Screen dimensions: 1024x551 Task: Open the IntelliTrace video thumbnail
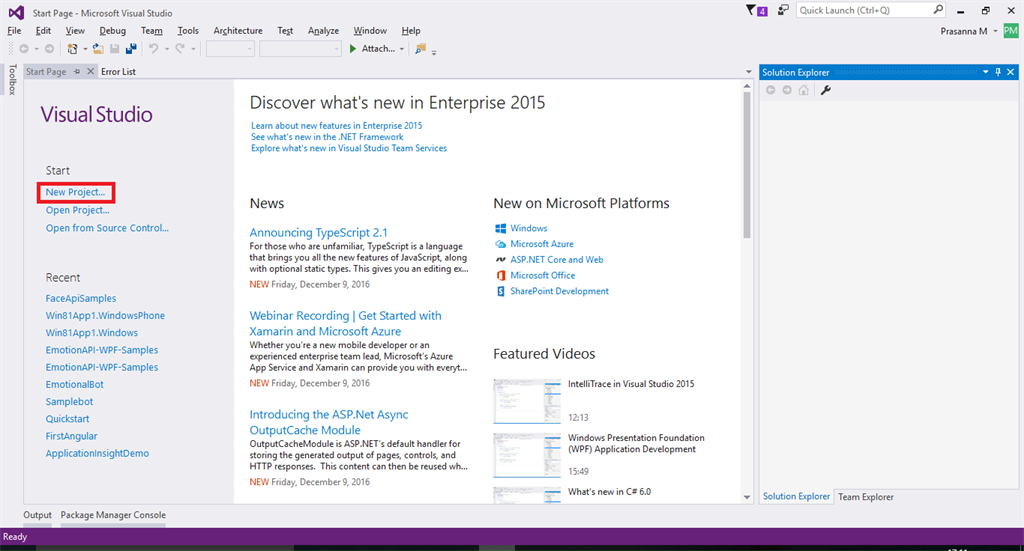click(527, 401)
